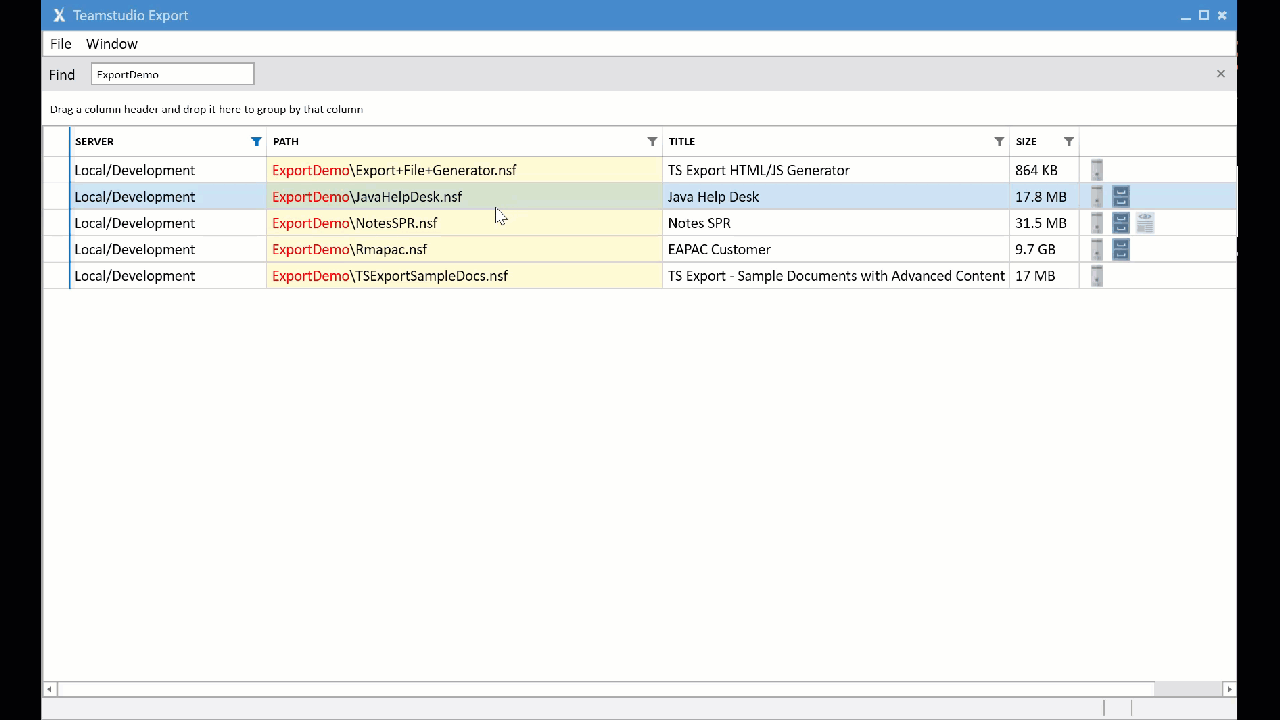Clear the Find bar with the X button

1220,73
